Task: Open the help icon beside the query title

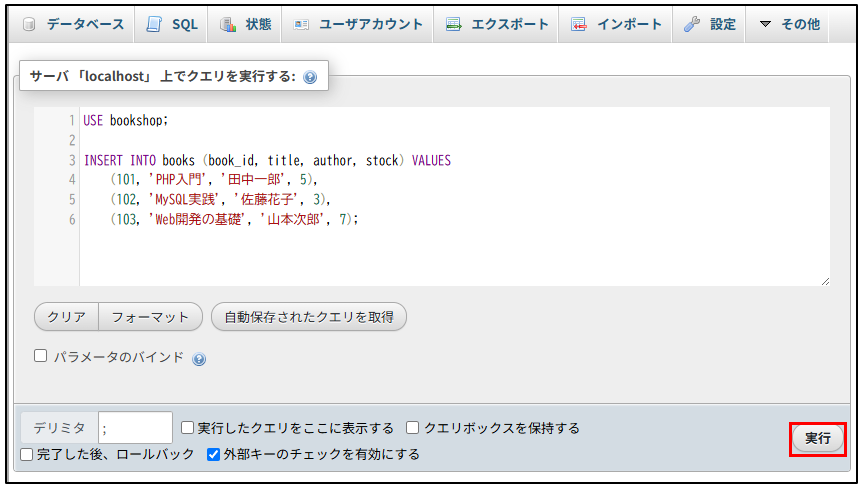Action: (x=310, y=77)
